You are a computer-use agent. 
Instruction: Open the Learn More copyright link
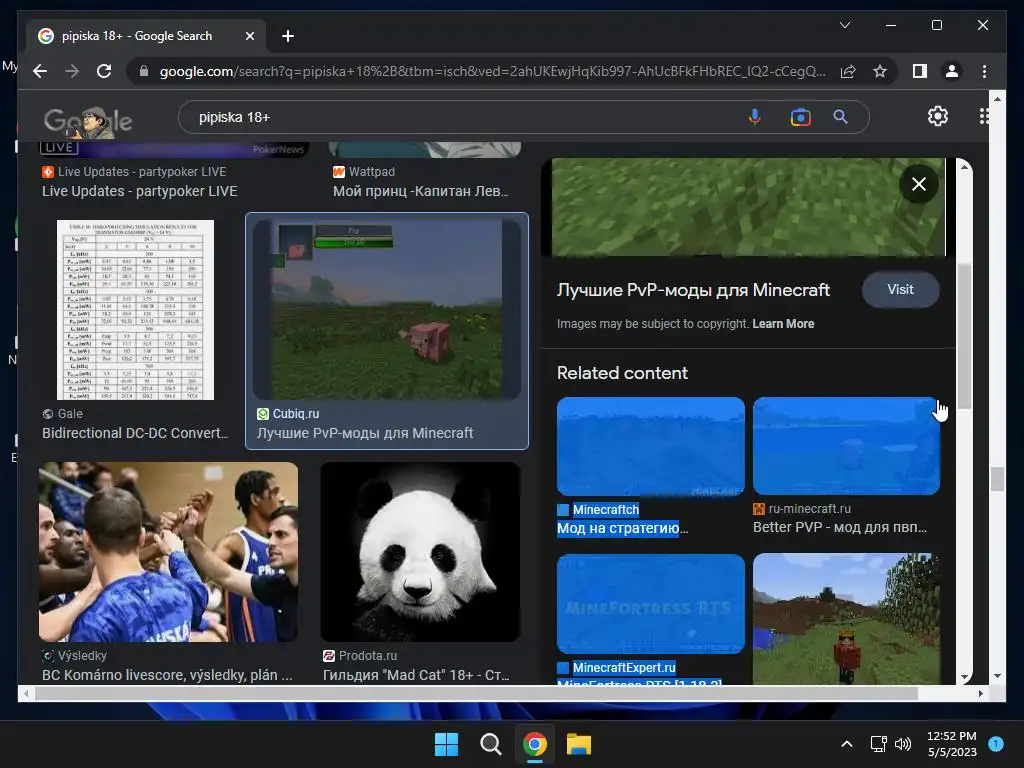point(783,324)
